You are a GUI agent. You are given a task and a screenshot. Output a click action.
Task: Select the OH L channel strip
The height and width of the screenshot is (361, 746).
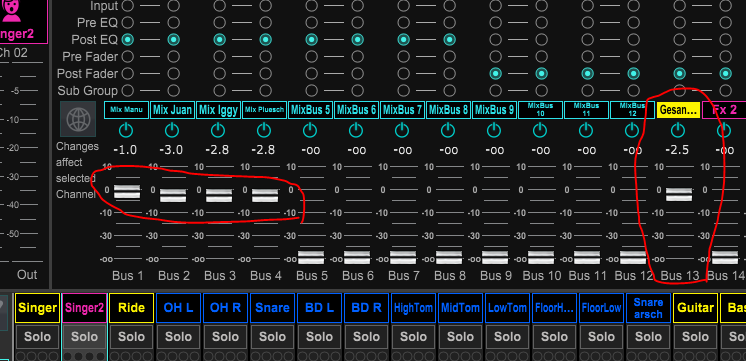[178, 308]
